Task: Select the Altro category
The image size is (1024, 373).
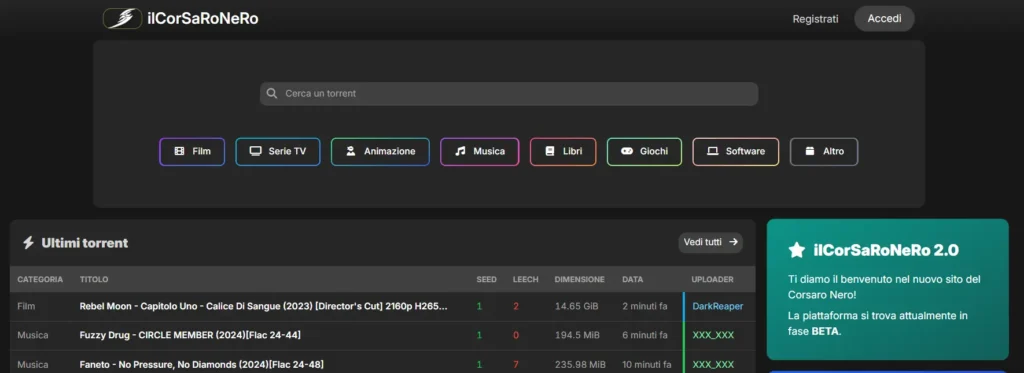Action: 824,152
